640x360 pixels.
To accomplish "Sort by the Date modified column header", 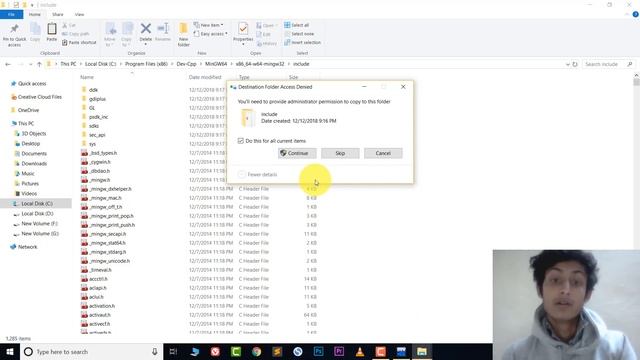I will coord(205,77).
